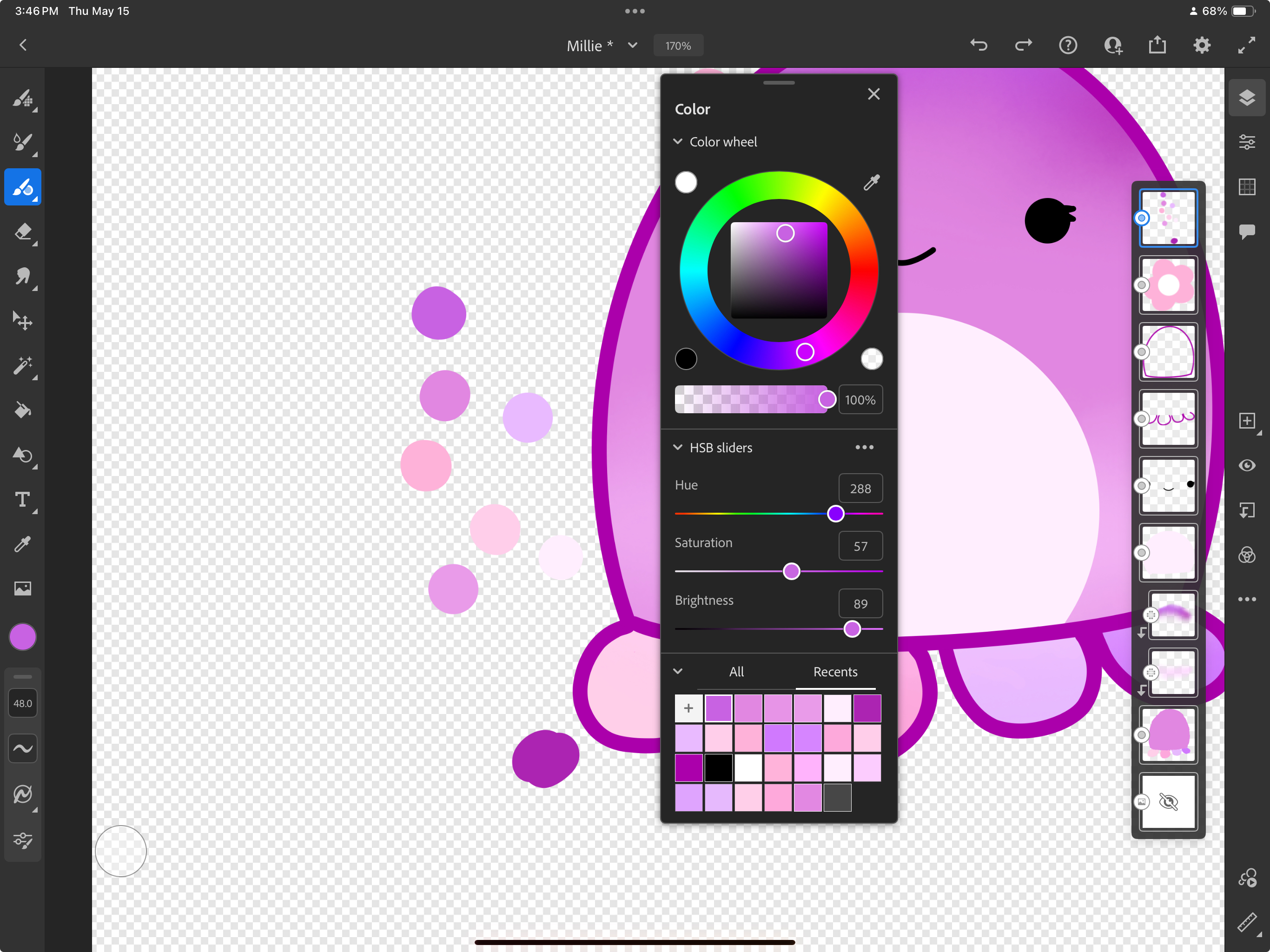
Task: Select the Eraser tool
Action: [x=23, y=232]
